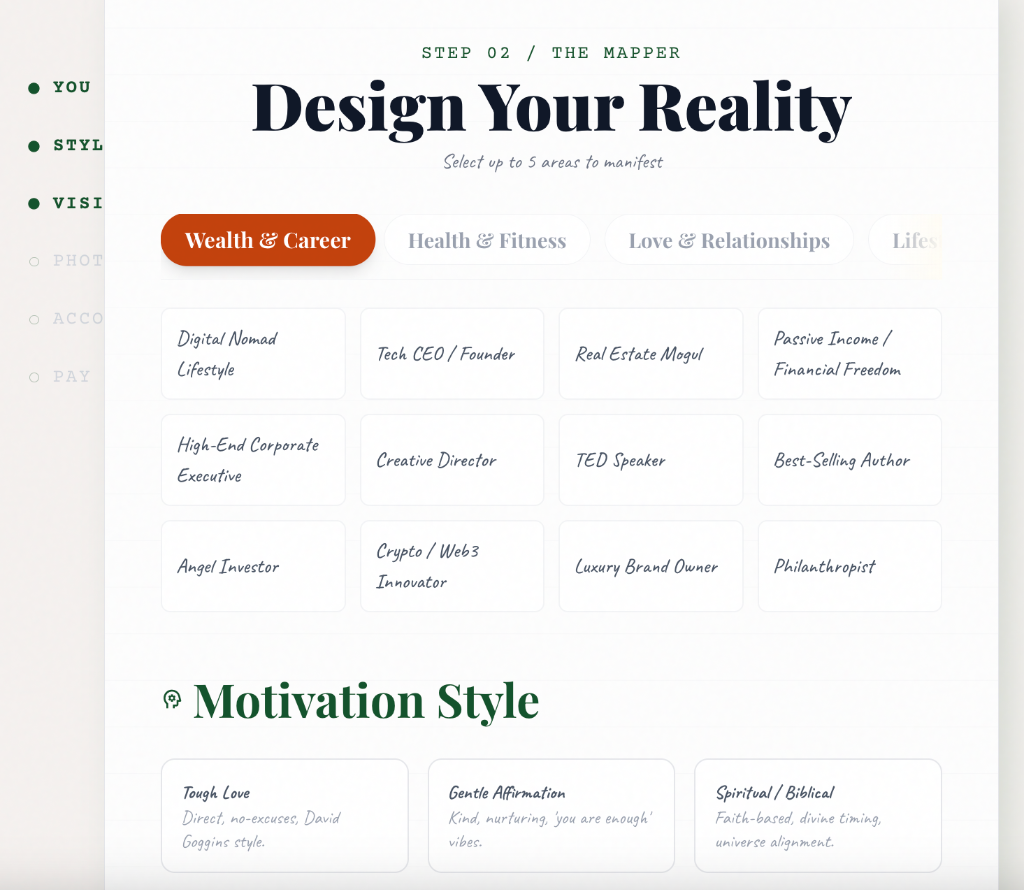Choose the Philanthropist card

coord(849,566)
